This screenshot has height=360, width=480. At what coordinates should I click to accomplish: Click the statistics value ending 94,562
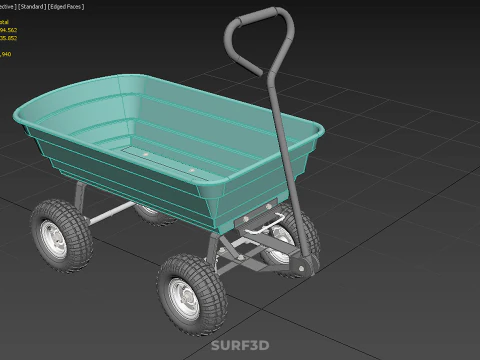[9, 30]
